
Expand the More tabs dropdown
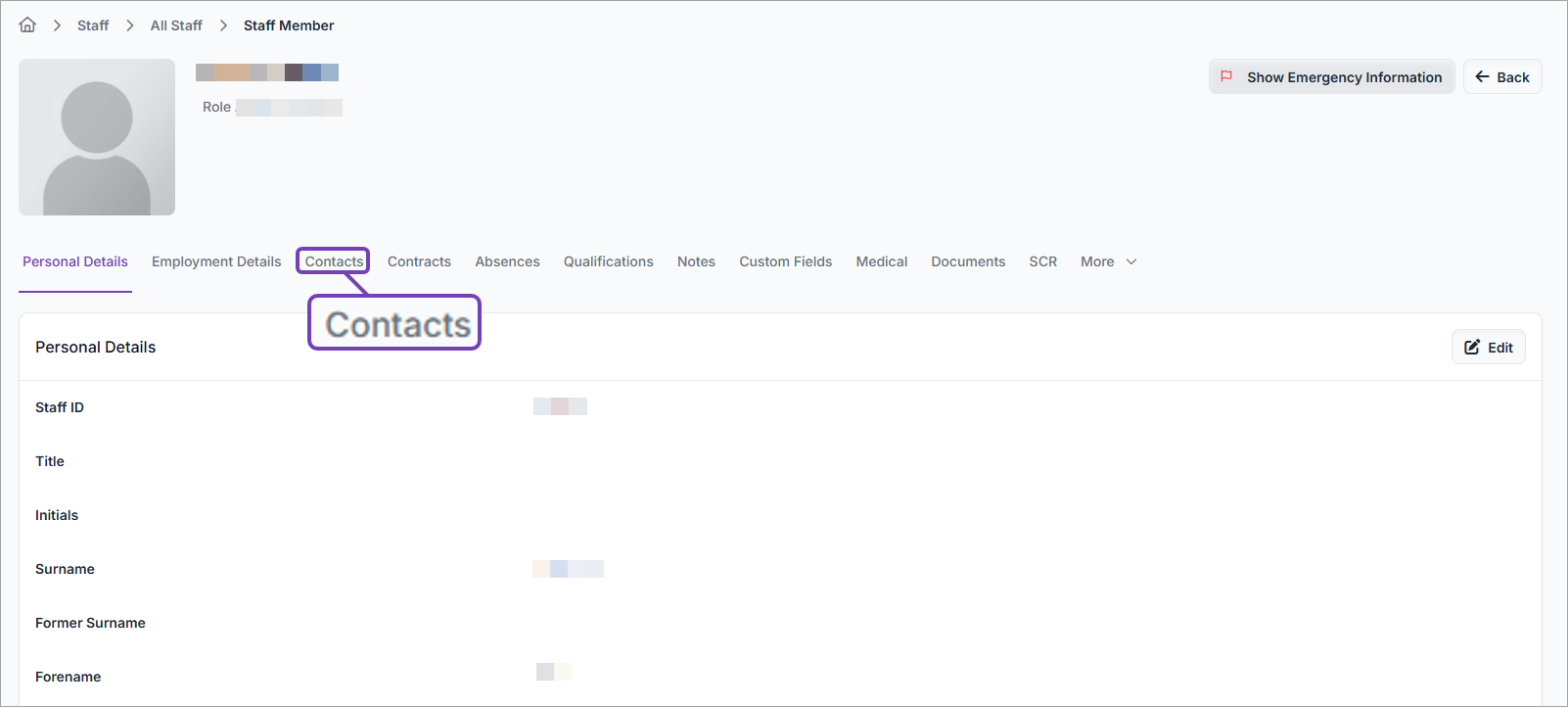pyautogui.click(x=1097, y=261)
